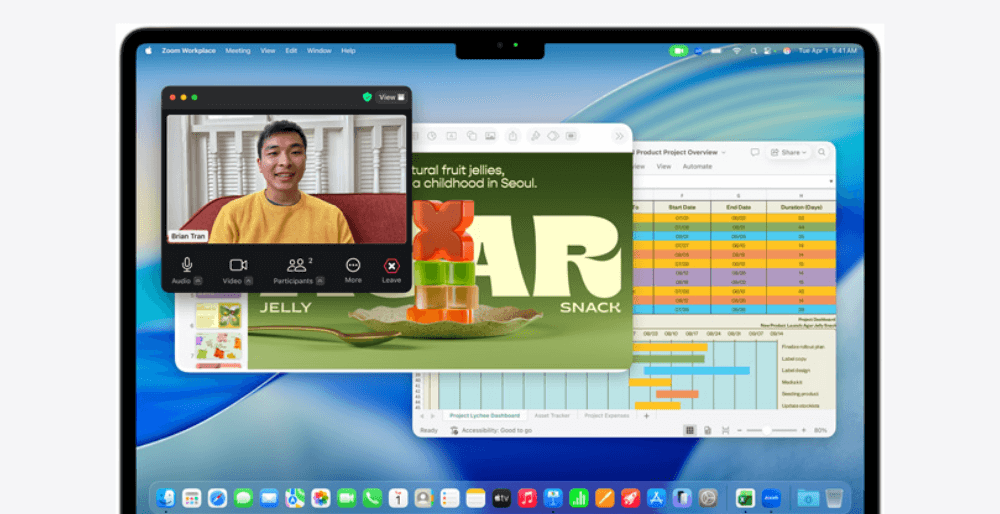Select the slide 7 thumbnail in Keynote

click(x=219, y=346)
